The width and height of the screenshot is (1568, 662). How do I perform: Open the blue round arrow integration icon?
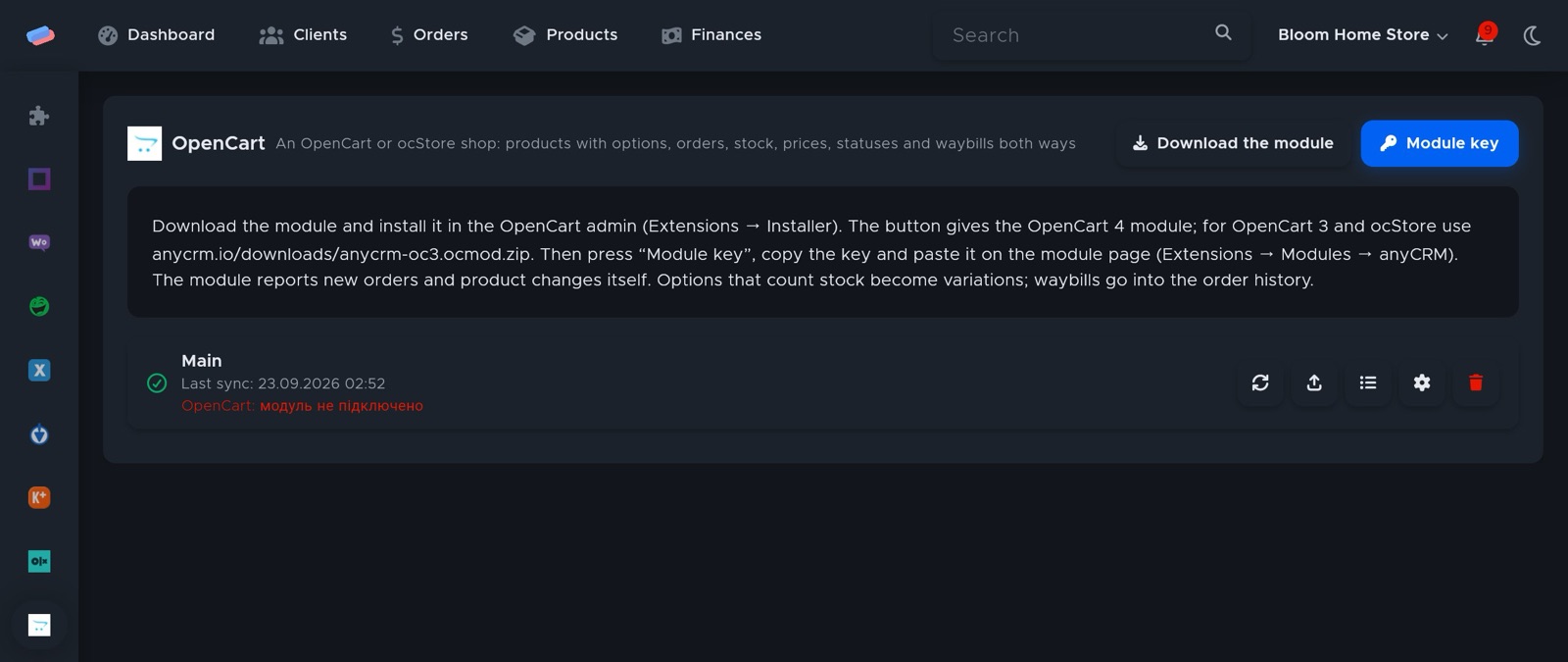click(39, 433)
